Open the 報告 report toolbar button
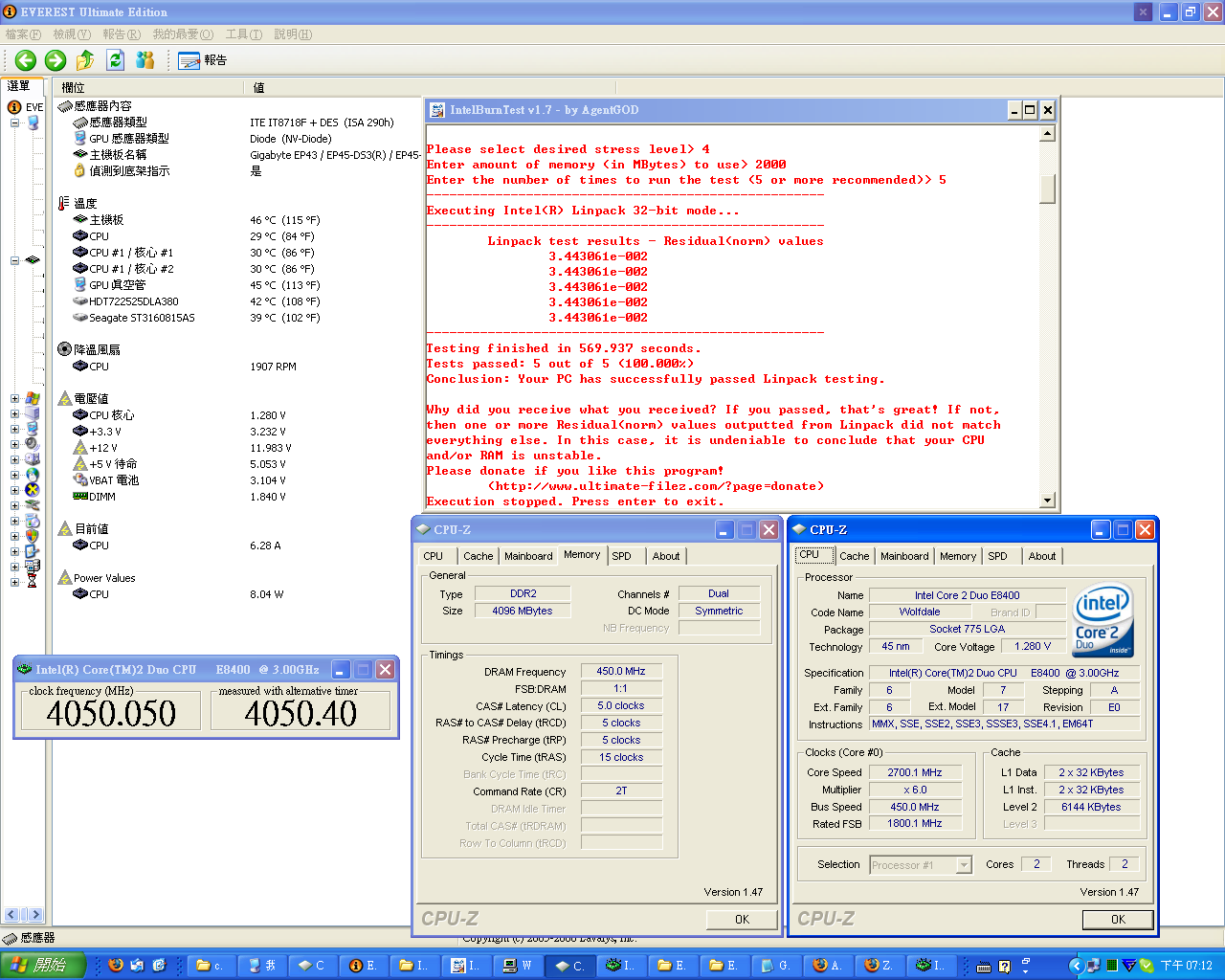Viewport: 1225px width, 980px height. (x=203, y=60)
